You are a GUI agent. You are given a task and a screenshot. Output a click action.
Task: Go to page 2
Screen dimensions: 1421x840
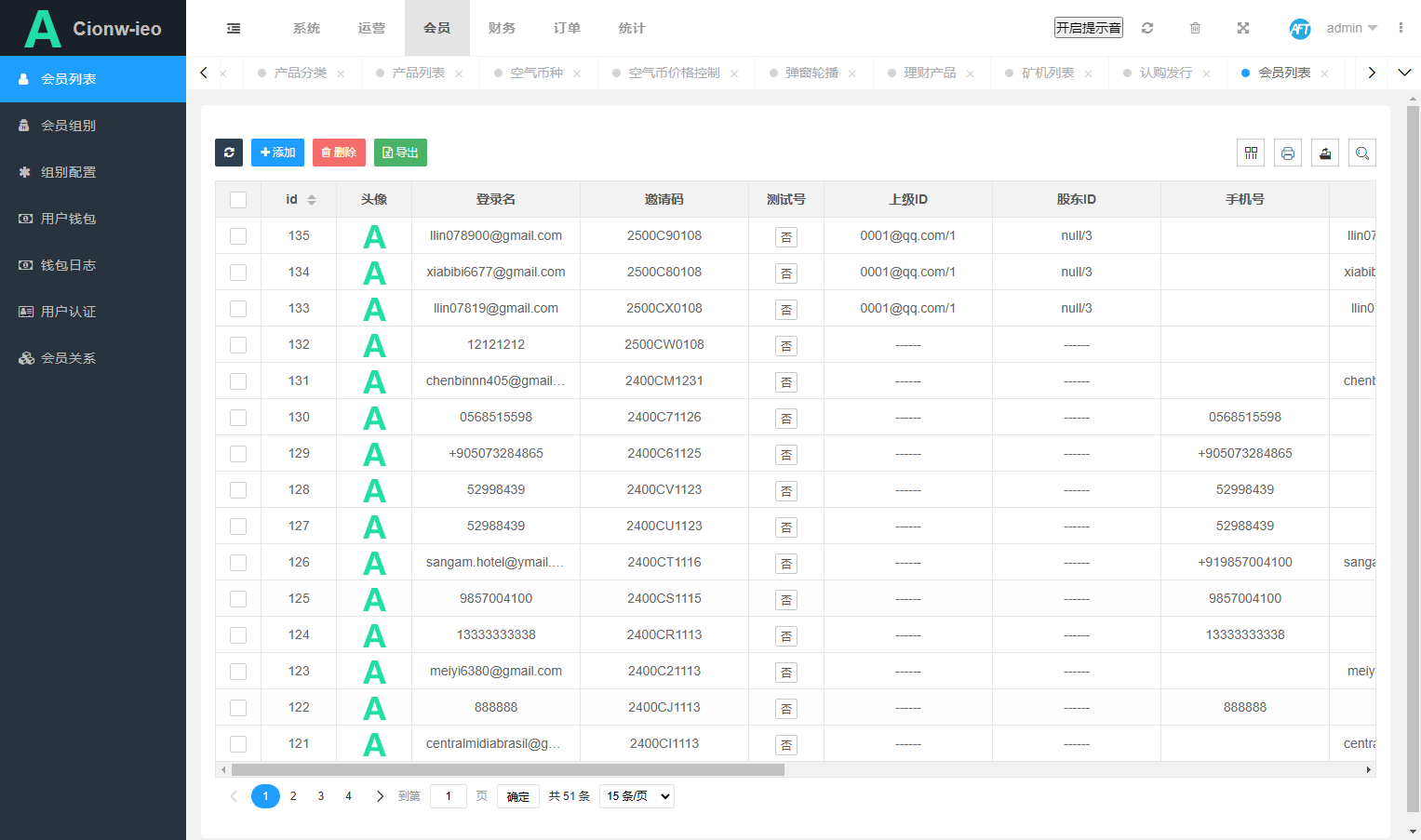tap(293, 796)
